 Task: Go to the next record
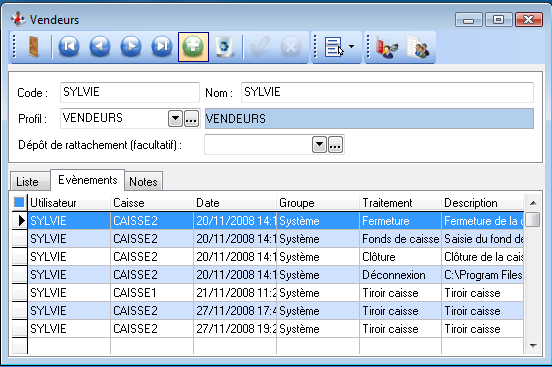coord(131,46)
